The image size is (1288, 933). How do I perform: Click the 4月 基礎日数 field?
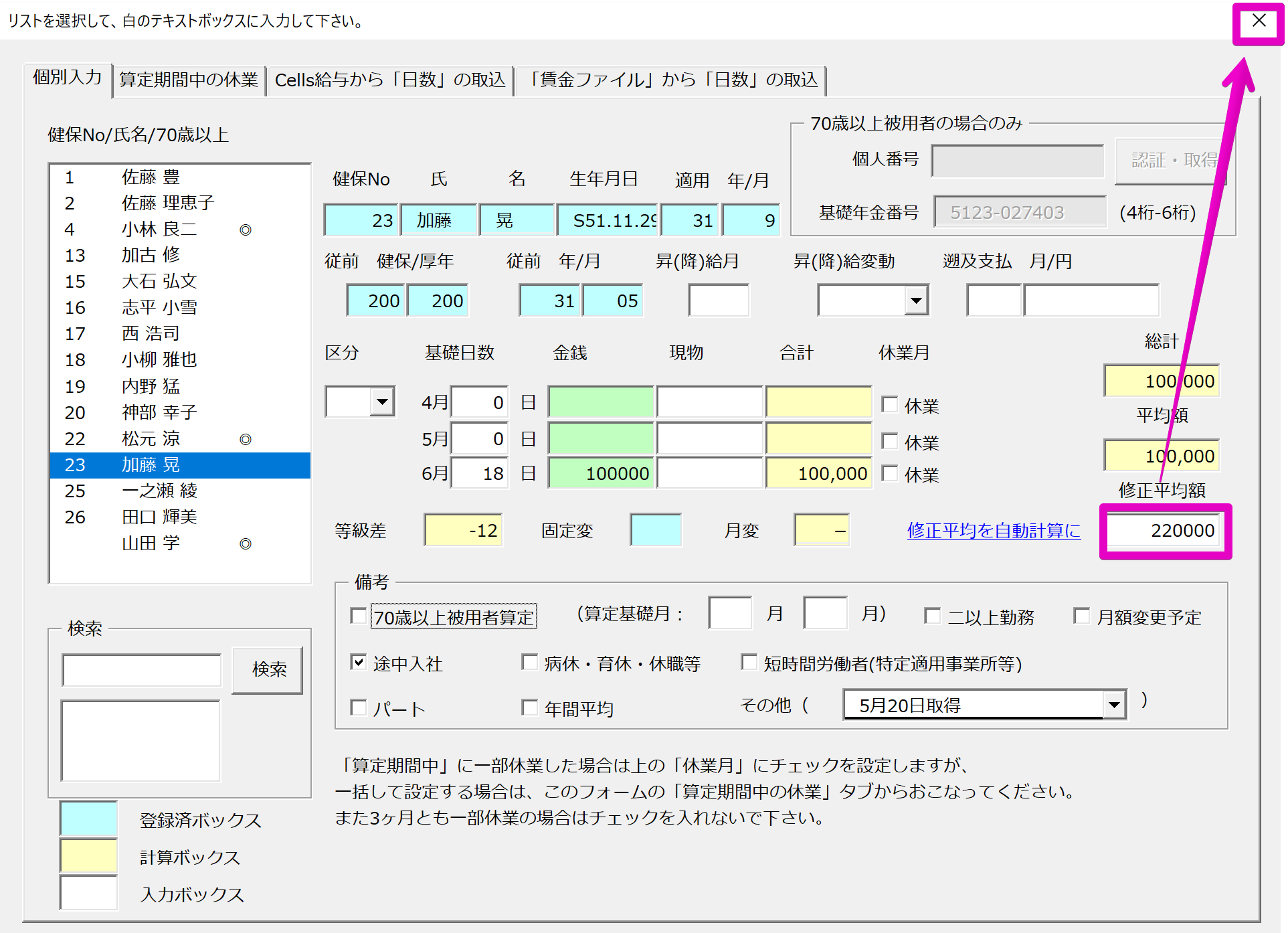point(480,402)
